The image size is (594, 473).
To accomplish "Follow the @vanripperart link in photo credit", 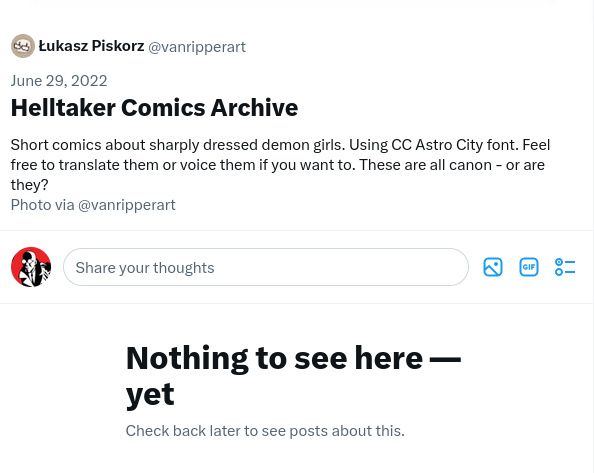I will [x=127, y=205].
